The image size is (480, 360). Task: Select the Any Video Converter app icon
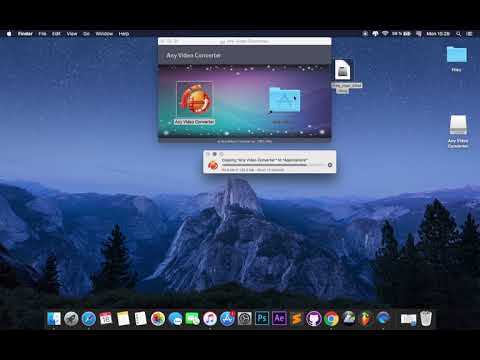pos(194,98)
